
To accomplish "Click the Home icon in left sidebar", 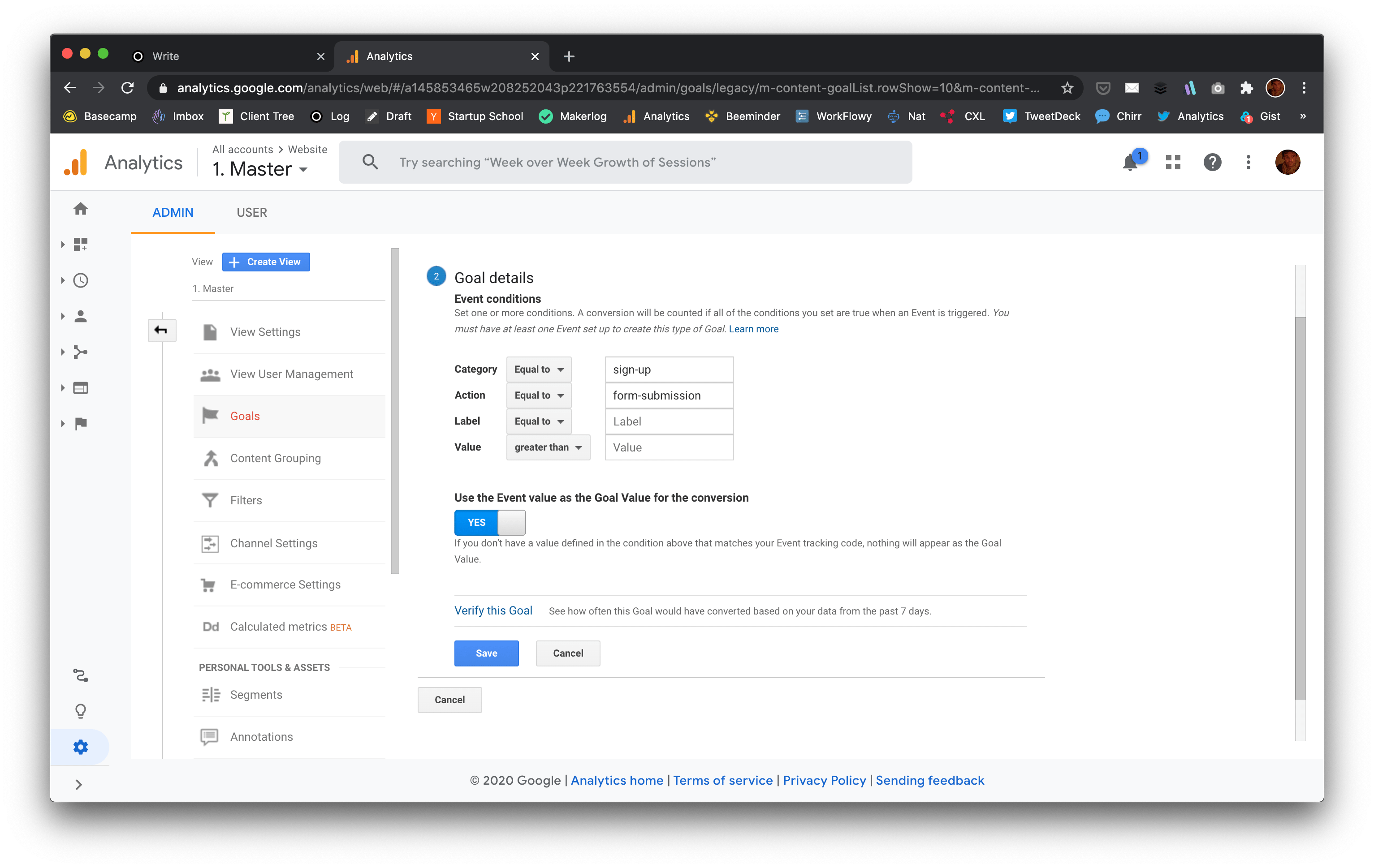I will pos(81,209).
